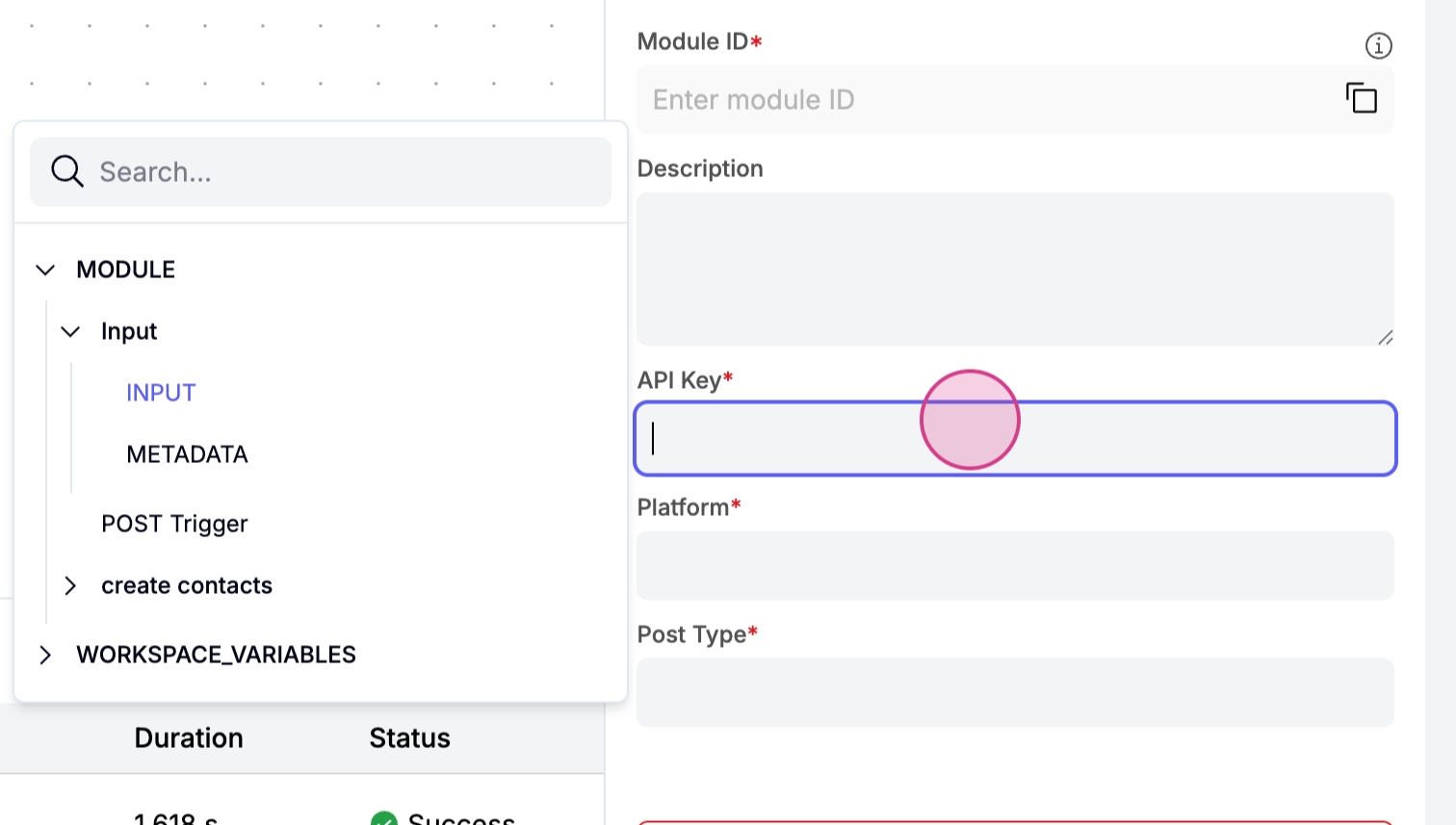Screen dimensions: 1456x825
Task: Click the magnifying glass search icon
Action: coord(67,171)
